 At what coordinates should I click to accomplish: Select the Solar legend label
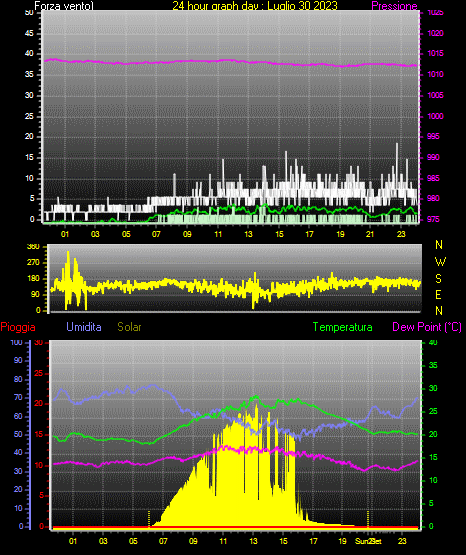click(x=130, y=327)
